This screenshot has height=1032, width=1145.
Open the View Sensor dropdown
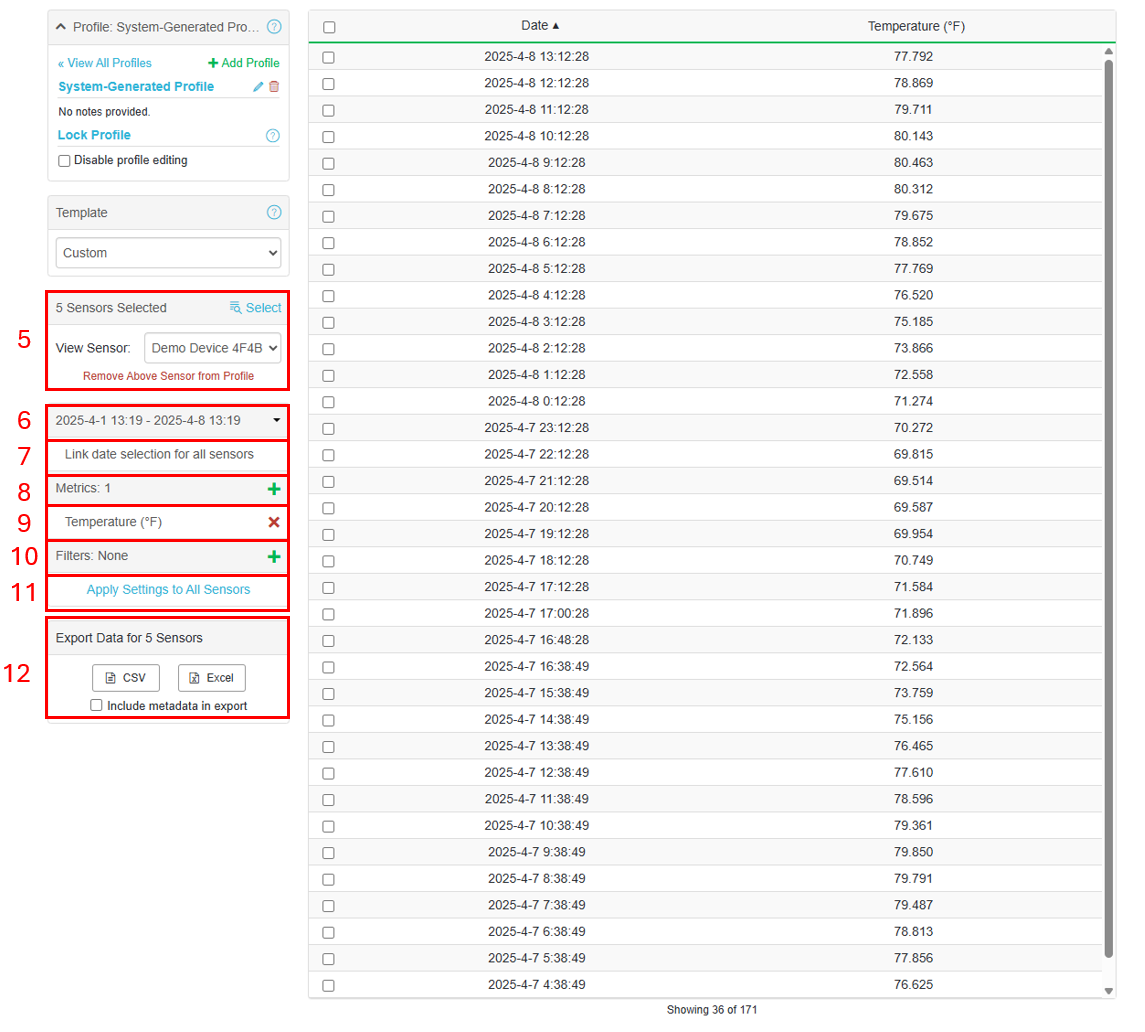[x=213, y=348]
